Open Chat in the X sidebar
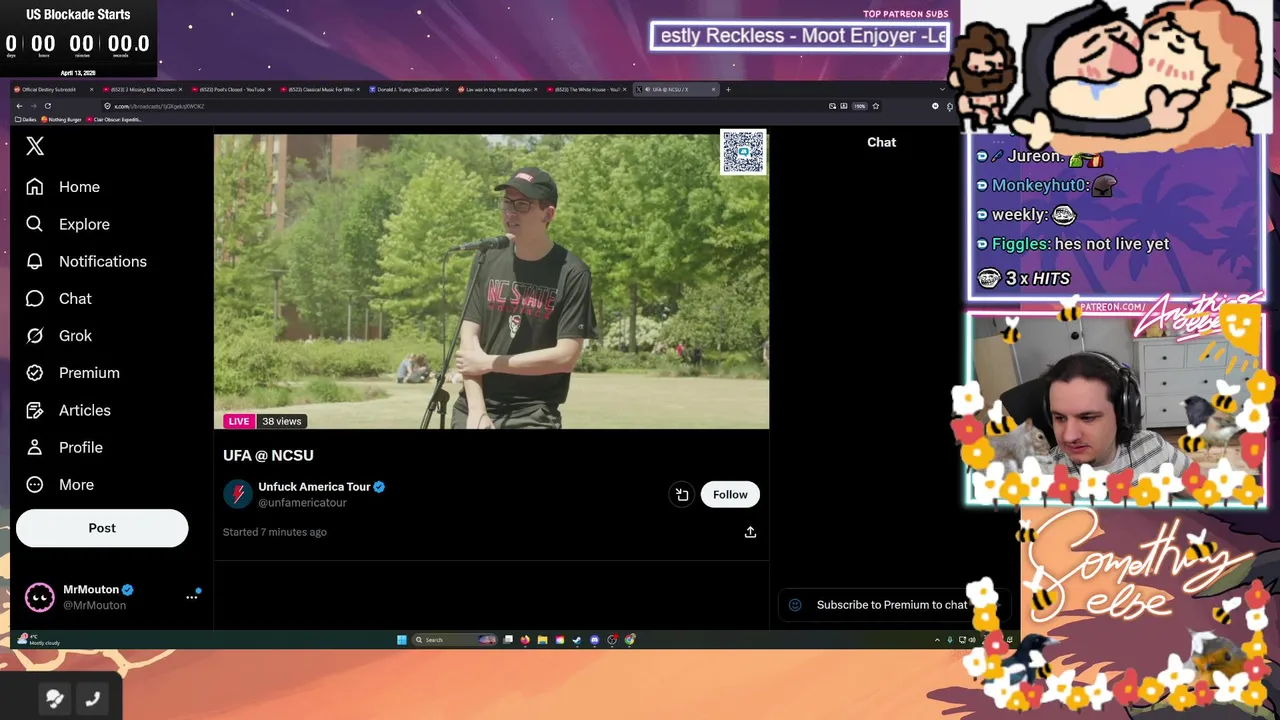Screen dimensions: 1280x720 tap(59, 298)
